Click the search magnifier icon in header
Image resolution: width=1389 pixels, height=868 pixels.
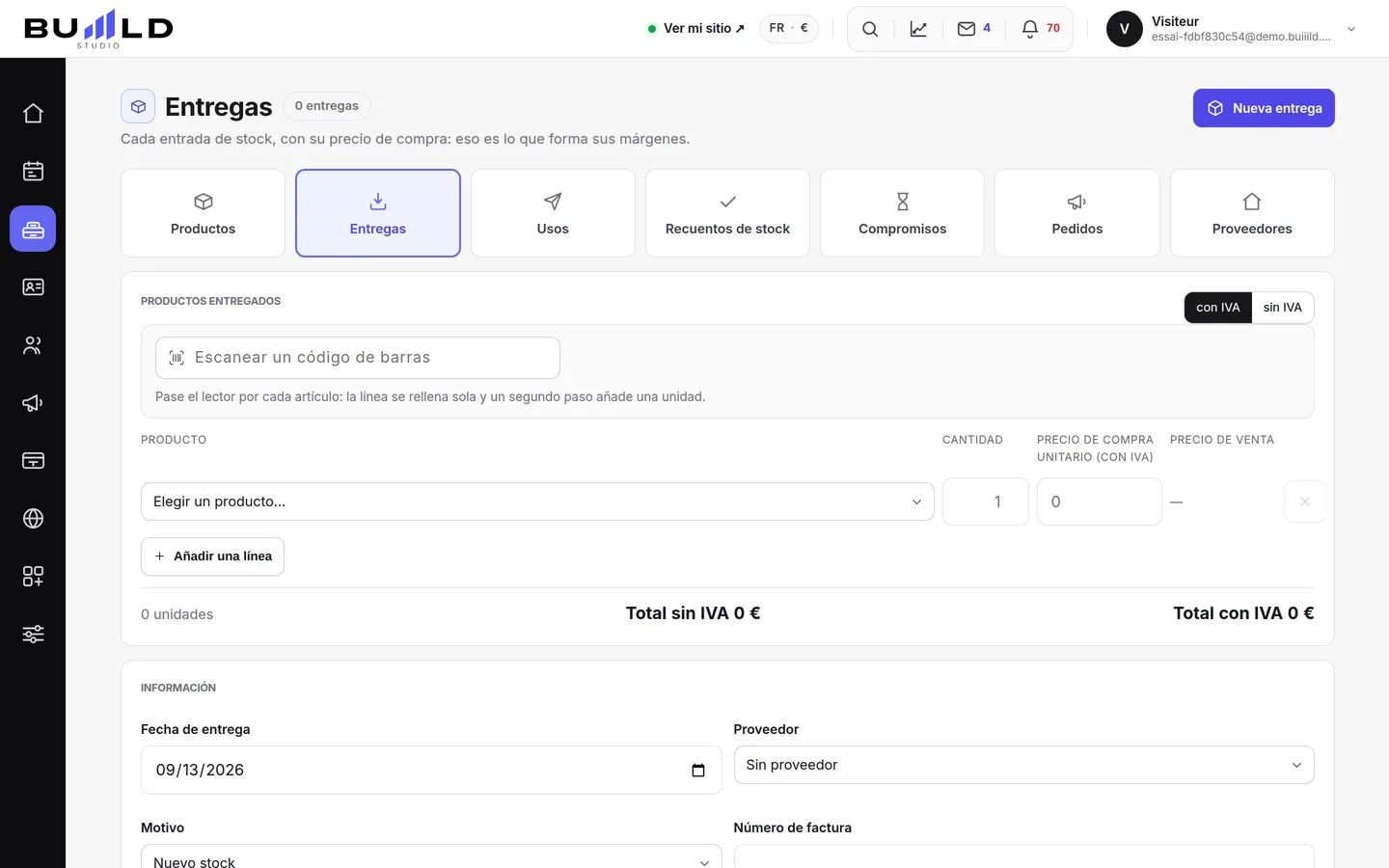point(870,29)
